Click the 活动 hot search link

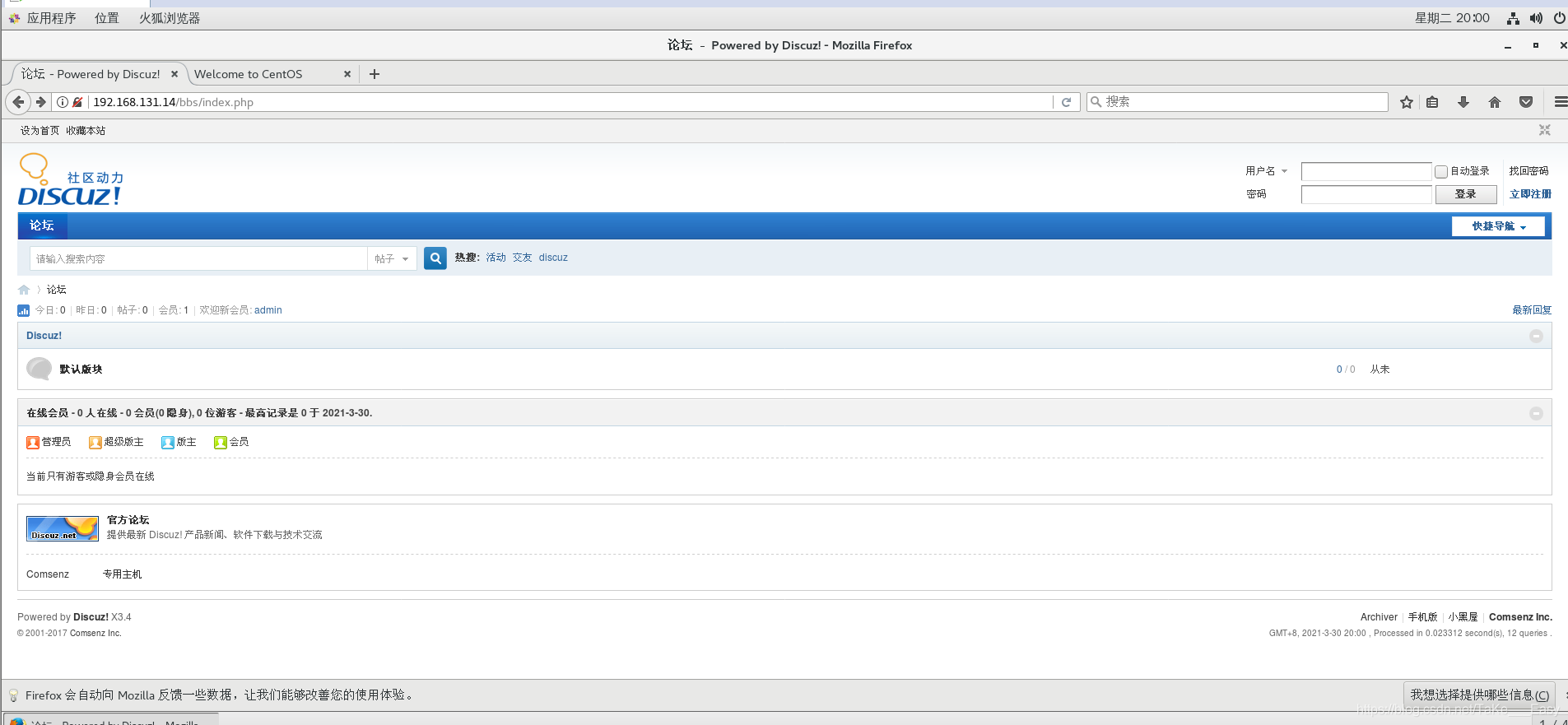(496, 258)
